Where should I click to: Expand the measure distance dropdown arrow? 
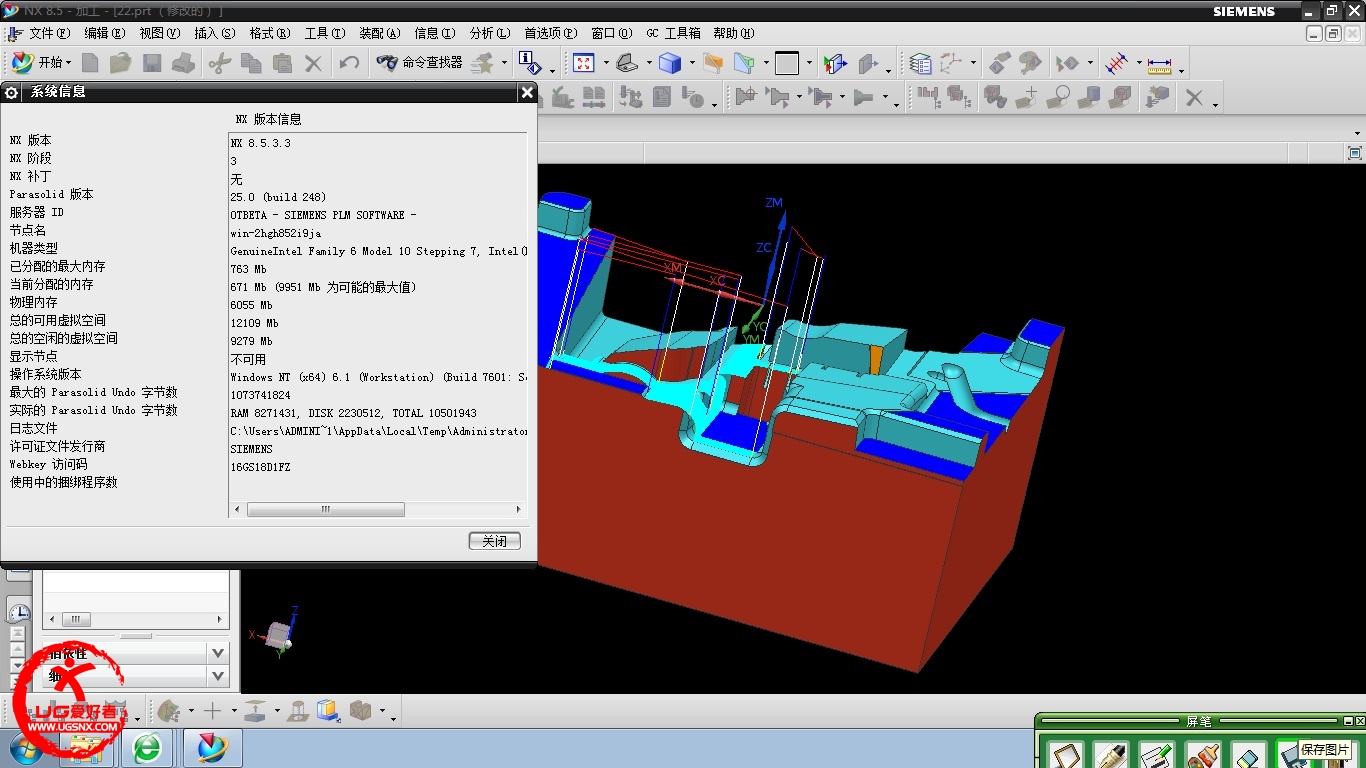click(1181, 70)
